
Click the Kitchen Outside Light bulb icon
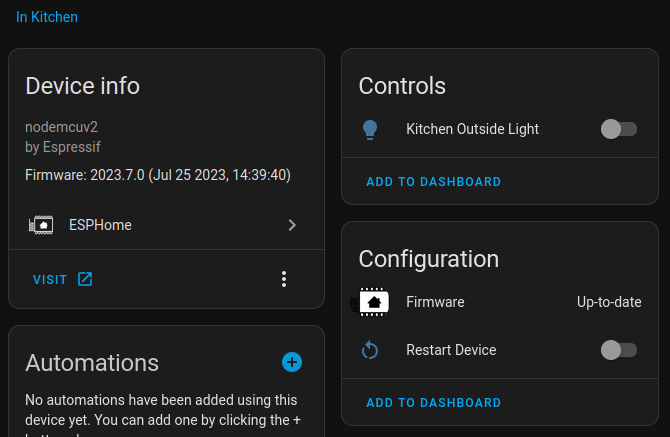[x=370, y=129]
